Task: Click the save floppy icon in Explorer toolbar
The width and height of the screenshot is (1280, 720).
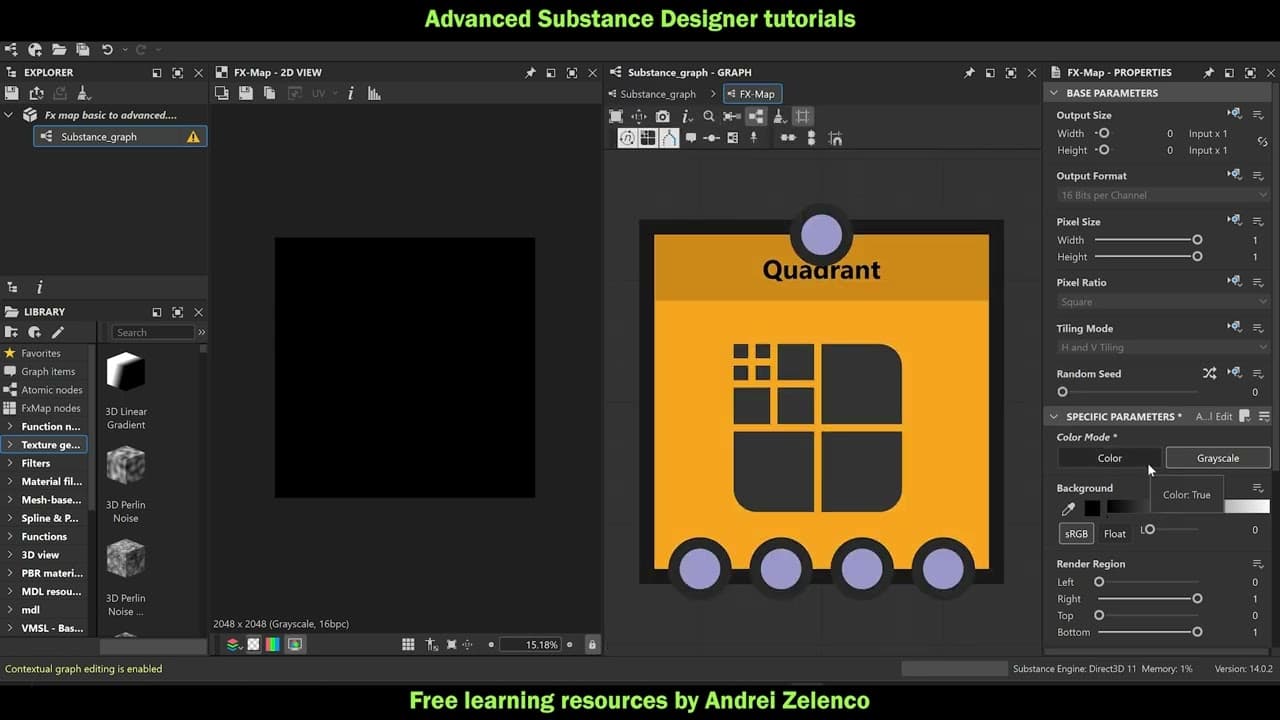Action: (x=12, y=93)
